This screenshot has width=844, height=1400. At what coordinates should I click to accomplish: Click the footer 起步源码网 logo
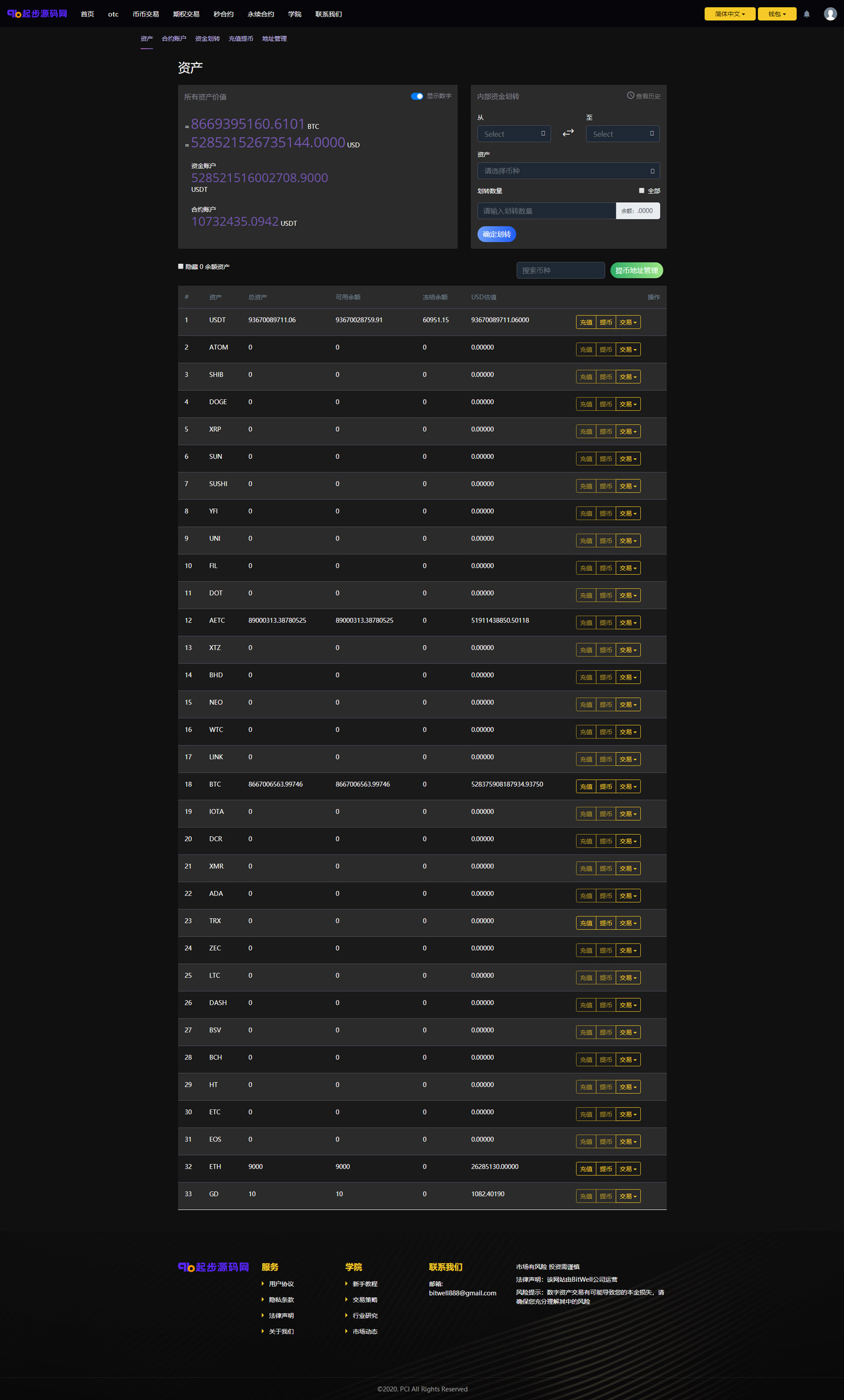(214, 1267)
